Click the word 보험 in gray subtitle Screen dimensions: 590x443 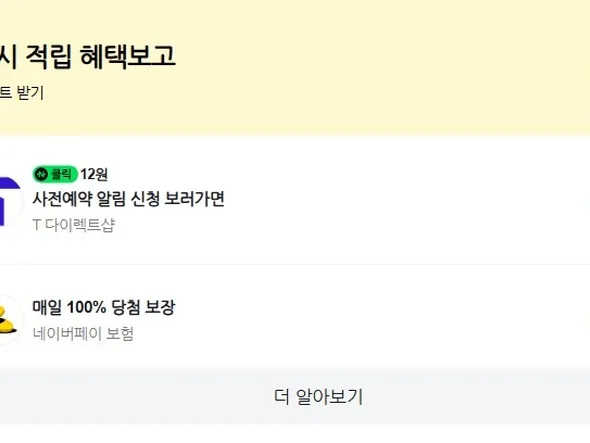tap(120, 333)
